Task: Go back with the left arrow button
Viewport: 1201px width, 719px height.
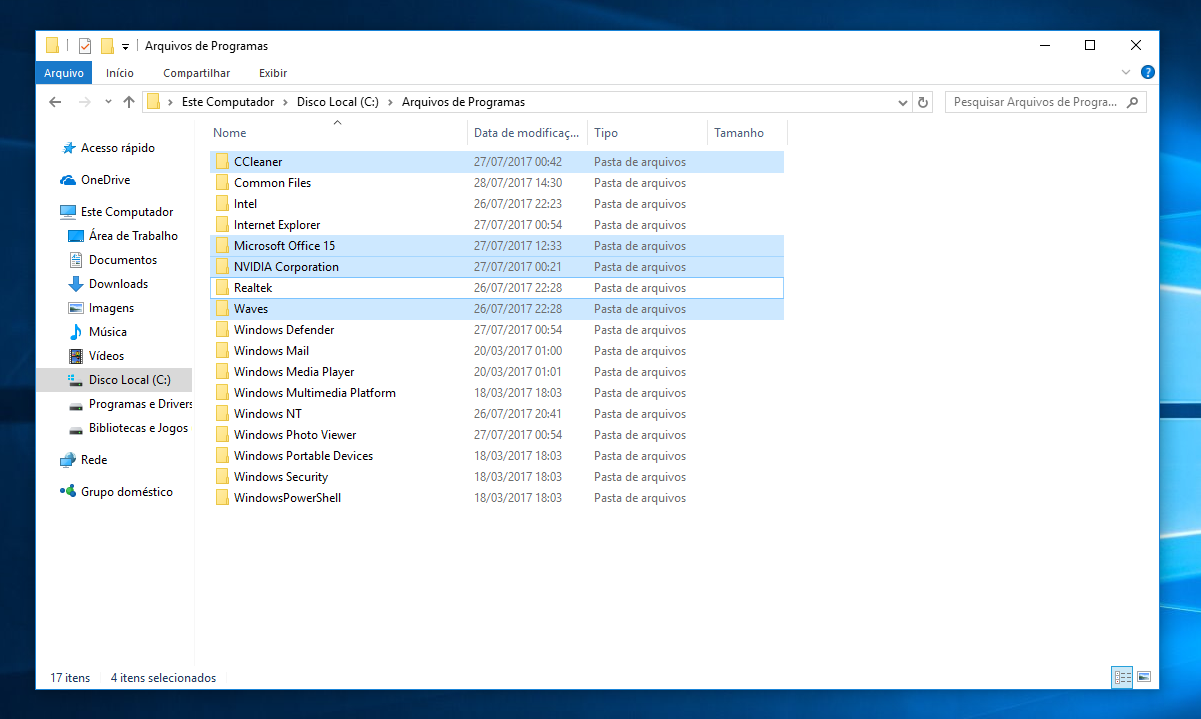Action: coord(55,102)
